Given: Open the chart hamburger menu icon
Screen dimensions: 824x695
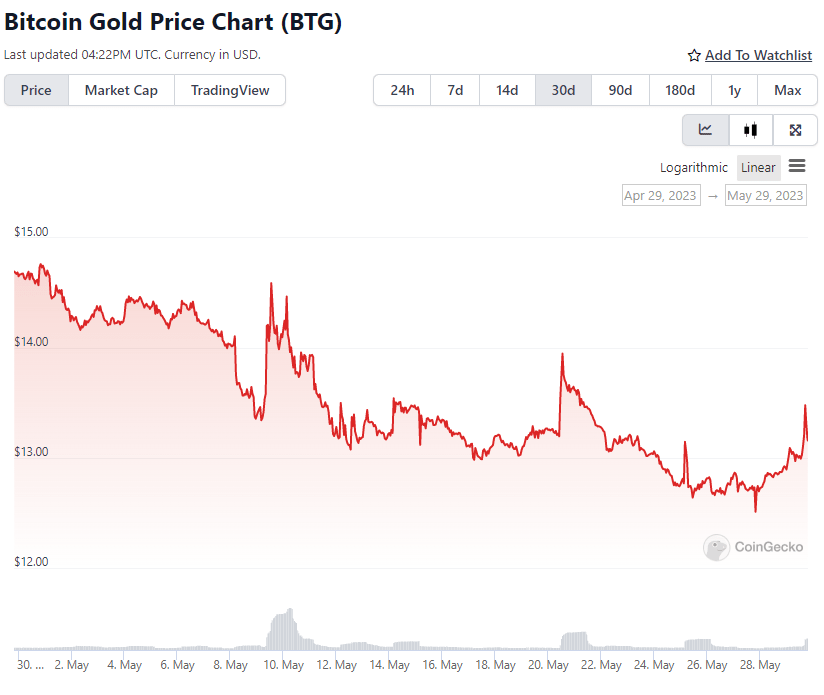Looking at the screenshot, I should pos(797,167).
